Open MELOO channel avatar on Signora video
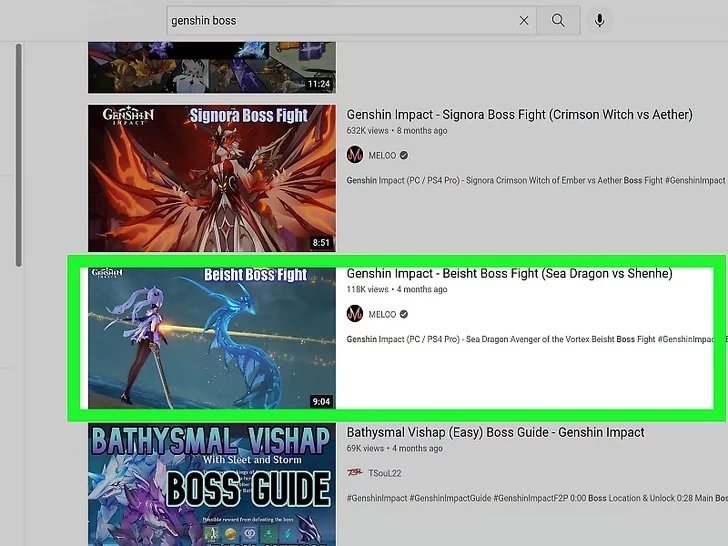728x546 pixels. 355,155
